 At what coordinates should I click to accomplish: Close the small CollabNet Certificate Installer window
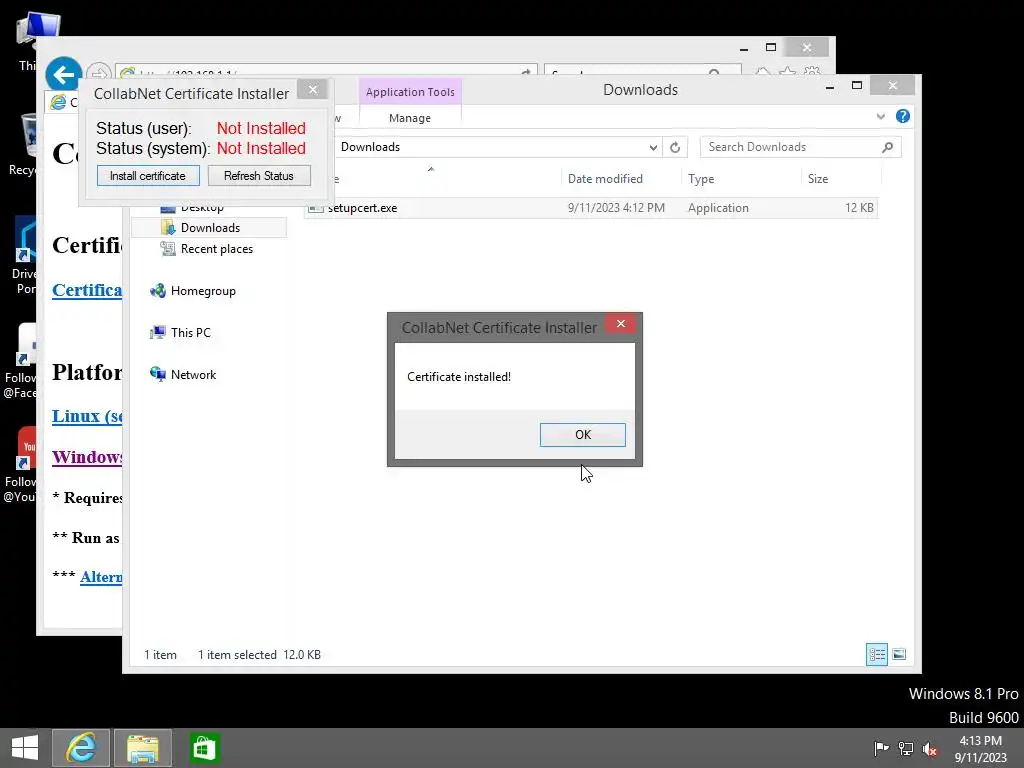pyautogui.click(x=313, y=89)
